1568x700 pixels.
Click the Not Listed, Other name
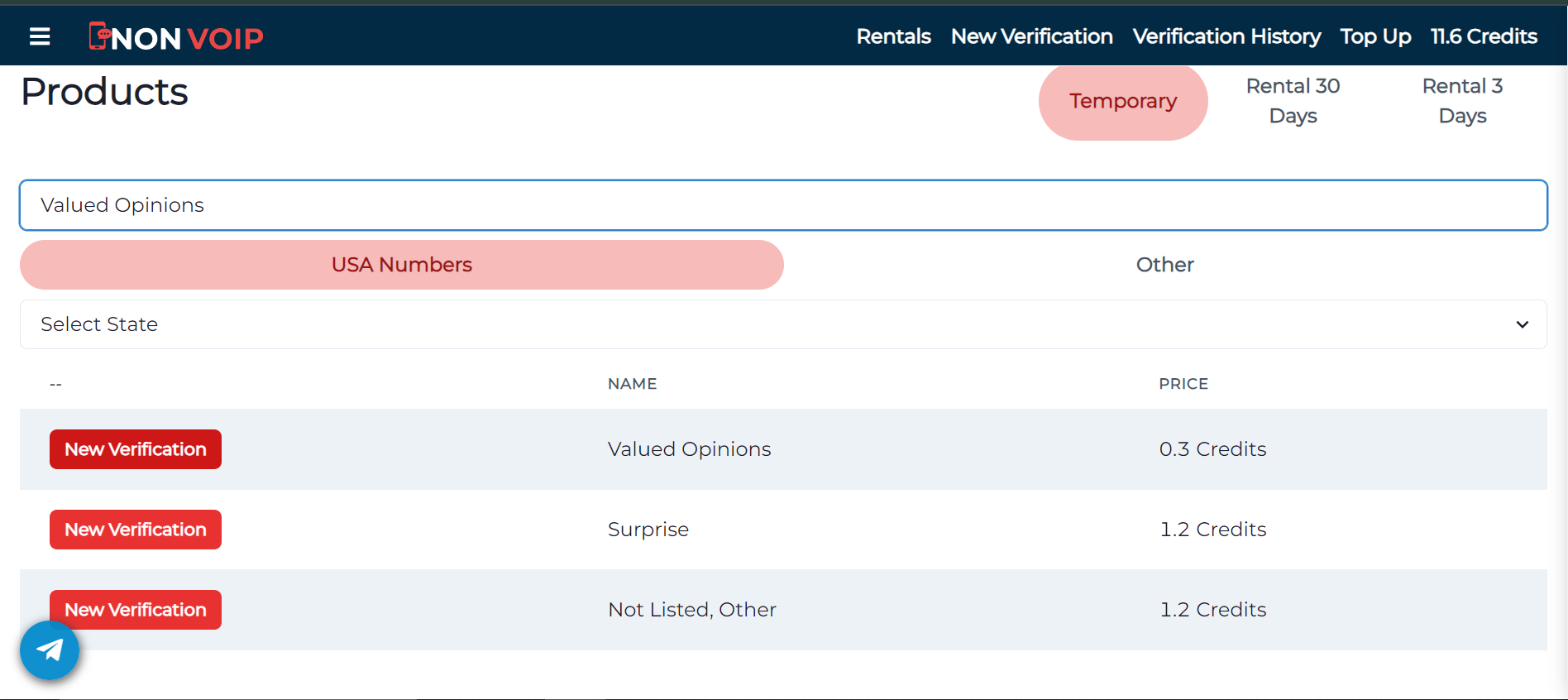pyautogui.click(x=692, y=610)
